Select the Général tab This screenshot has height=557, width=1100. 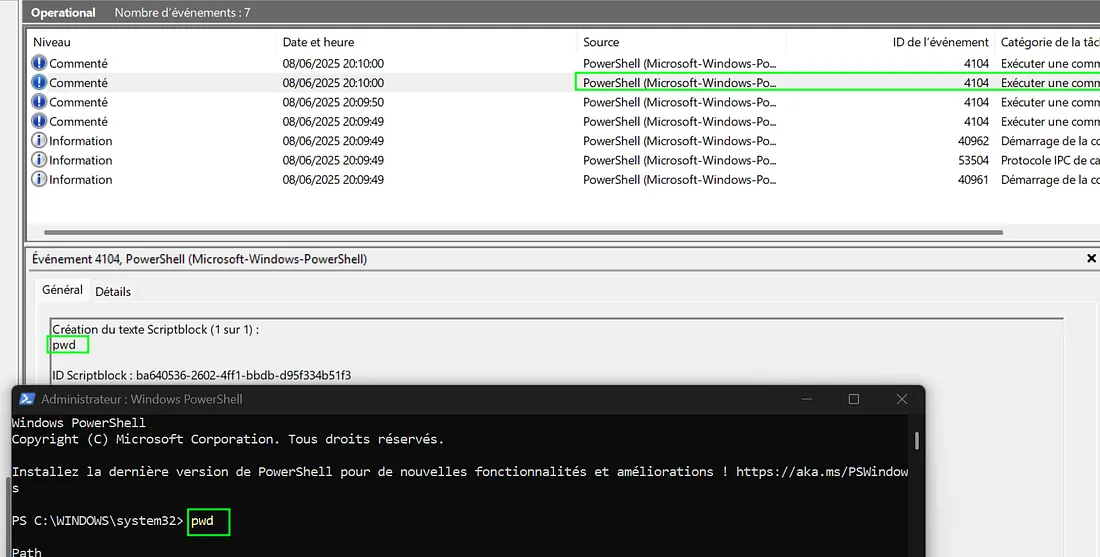click(62, 290)
